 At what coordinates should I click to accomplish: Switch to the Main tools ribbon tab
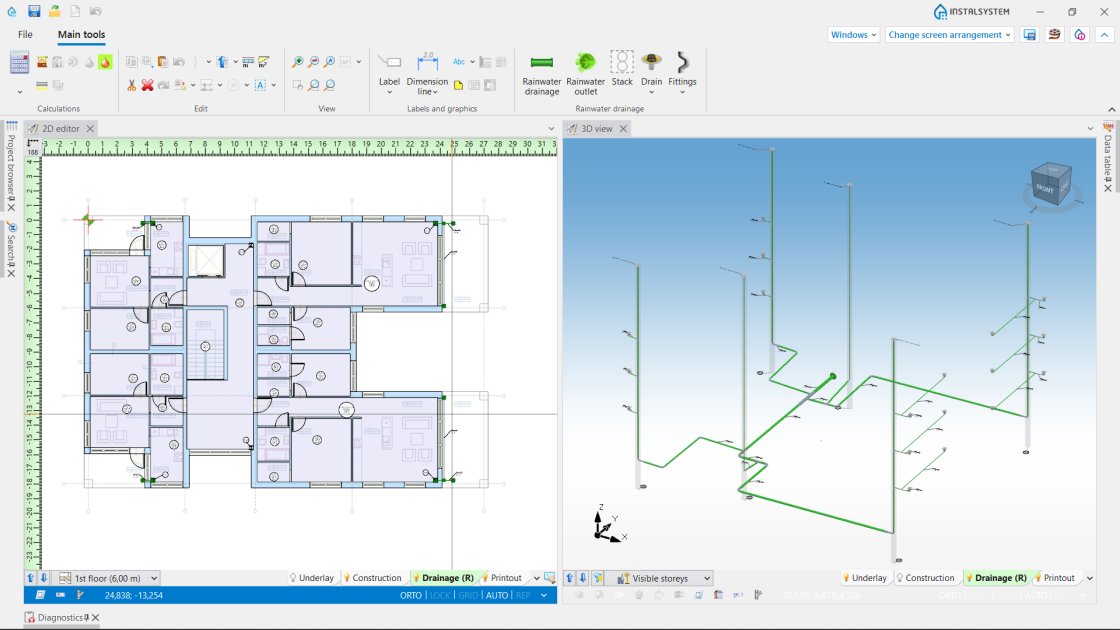(x=81, y=34)
